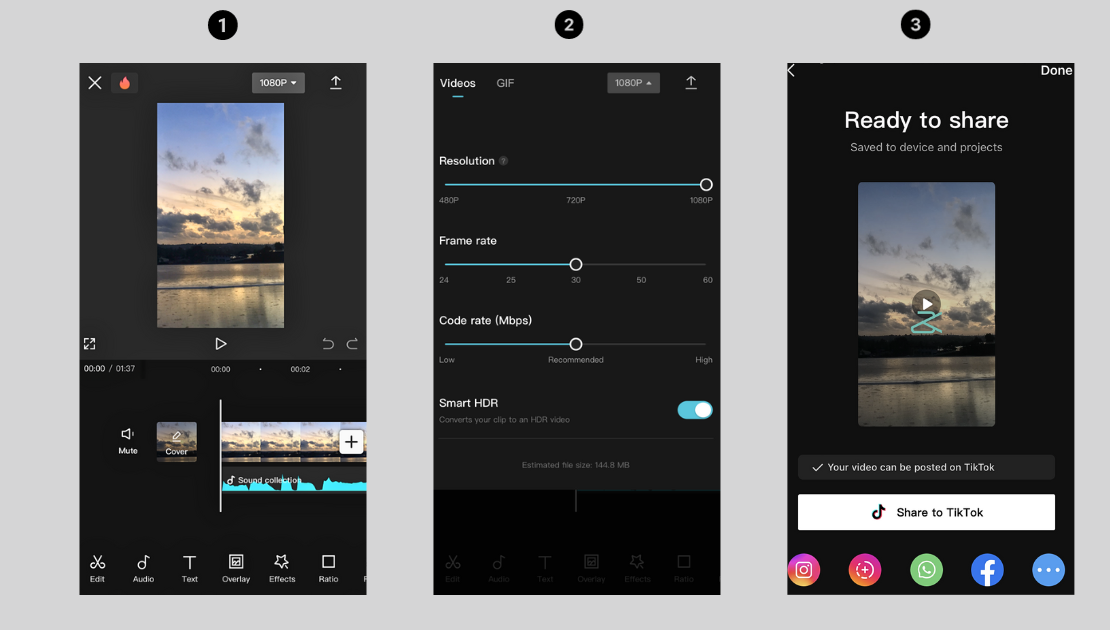The image size is (1110, 630).
Task: Open more sharing options
Action: pos(1048,570)
